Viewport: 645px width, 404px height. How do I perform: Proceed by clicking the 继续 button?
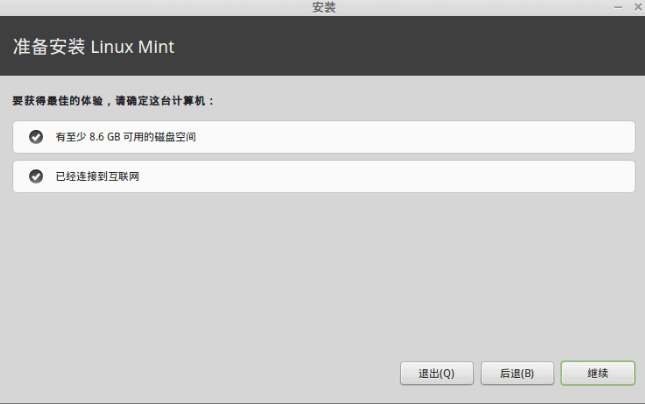(598, 373)
